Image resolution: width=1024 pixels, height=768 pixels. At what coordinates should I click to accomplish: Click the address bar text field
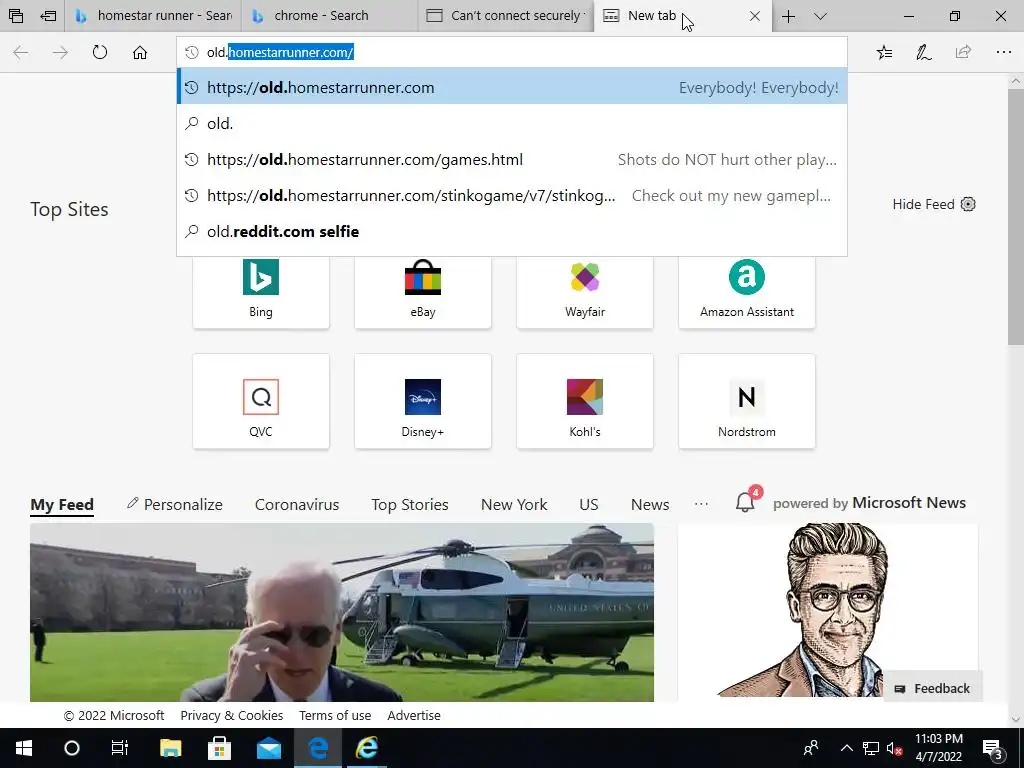[x=512, y=52]
